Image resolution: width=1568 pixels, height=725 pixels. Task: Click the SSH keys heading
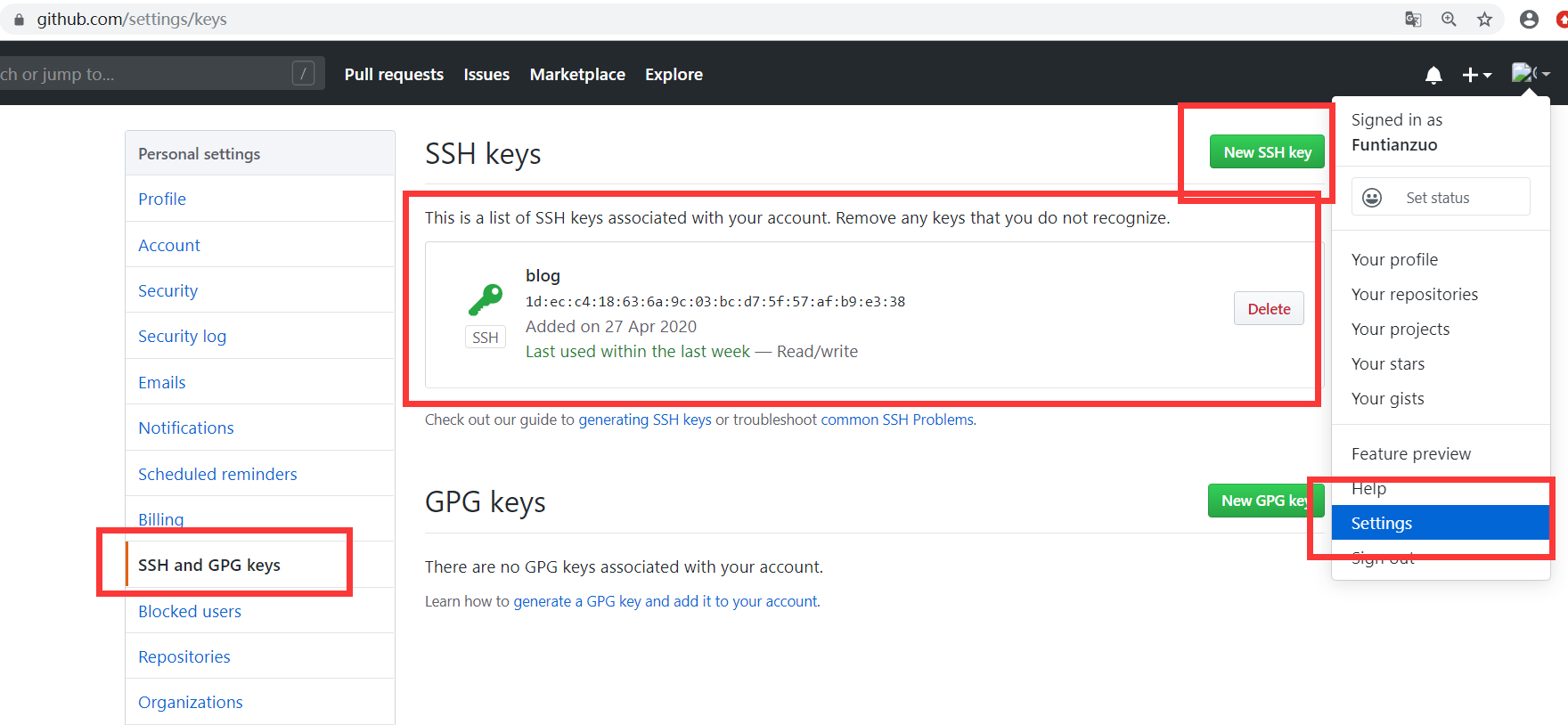click(483, 154)
